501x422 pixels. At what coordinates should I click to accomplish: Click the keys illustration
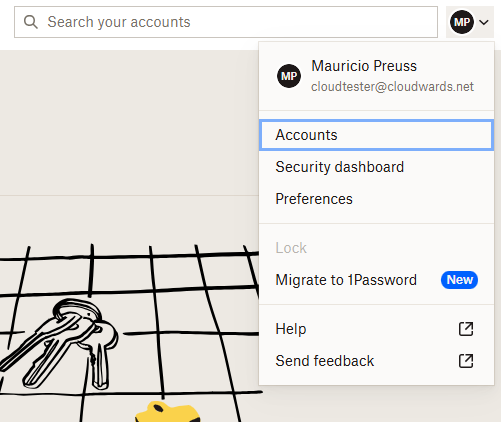(58, 343)
